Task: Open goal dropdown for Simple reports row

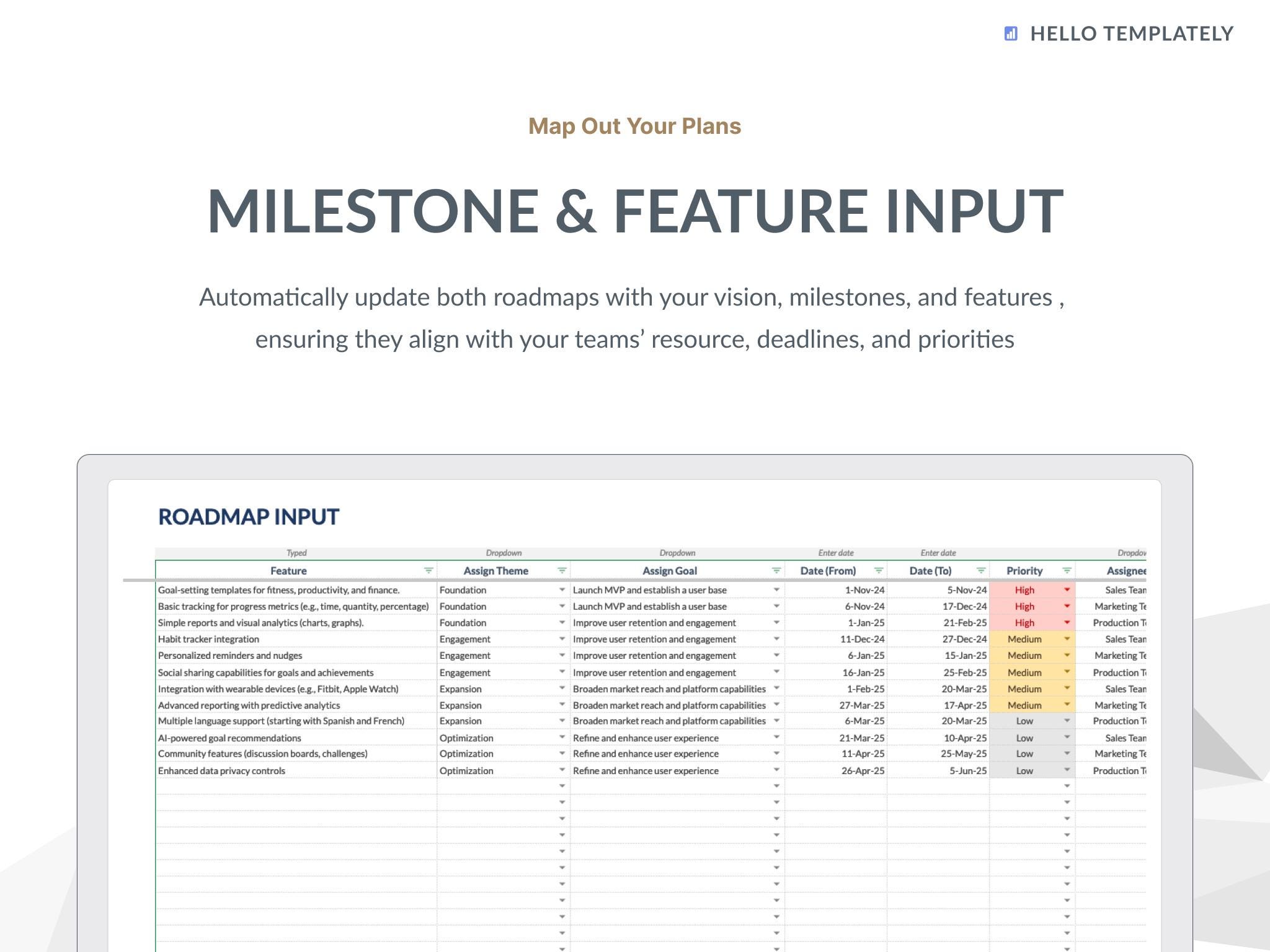Action: point(776,622)
